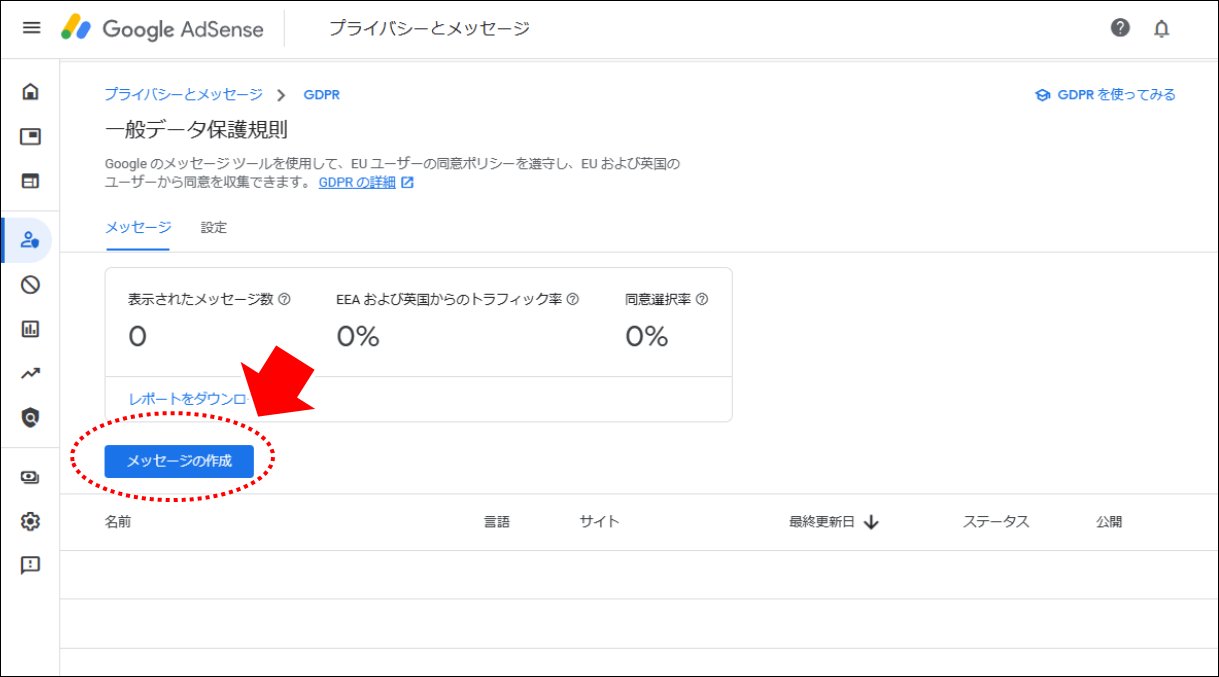This screenshot has height=677, width=1219.
Task: Open notifications bell
Action: click(x=1161, y=28)
